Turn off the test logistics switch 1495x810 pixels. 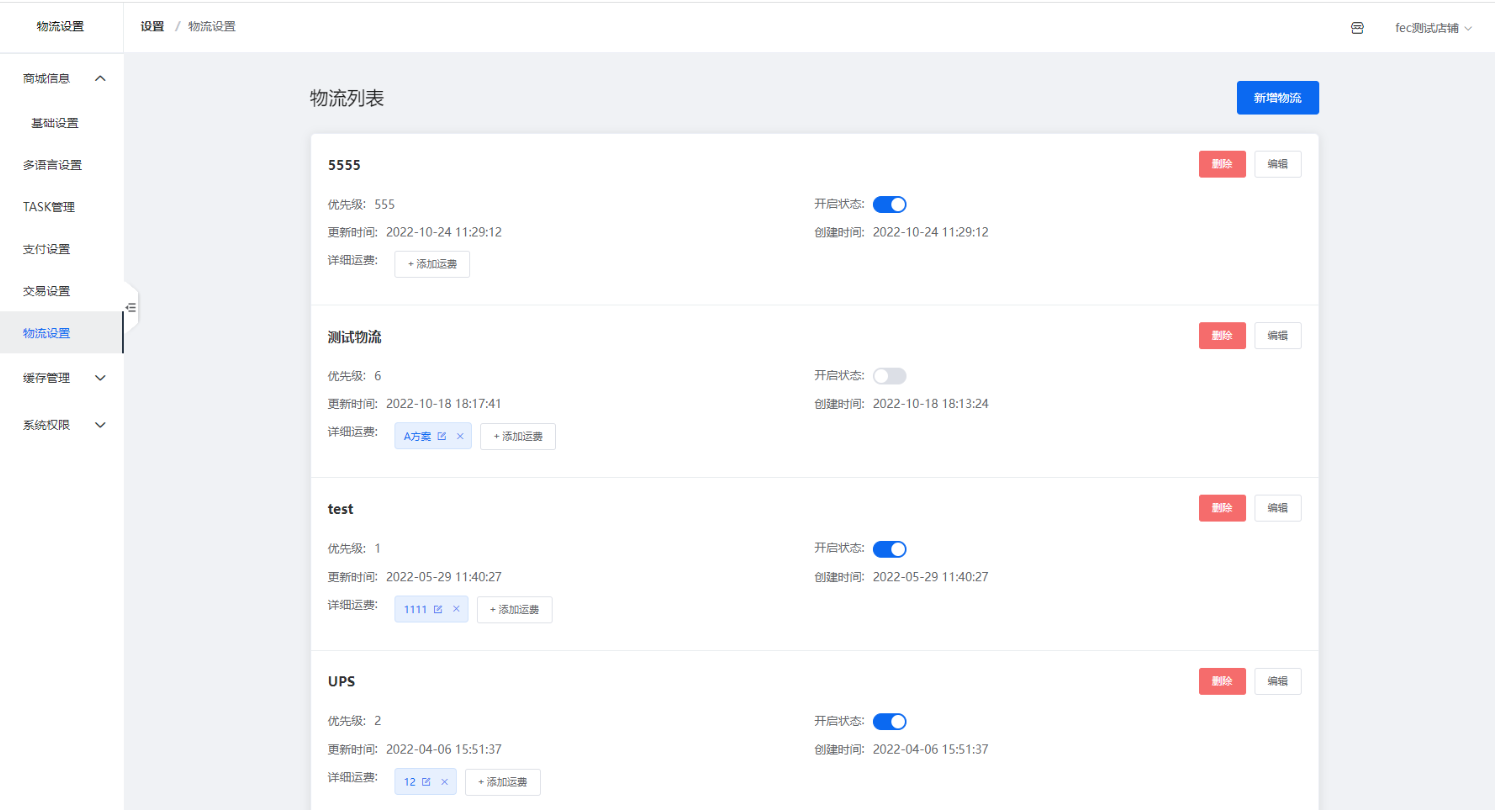(889, 549)
